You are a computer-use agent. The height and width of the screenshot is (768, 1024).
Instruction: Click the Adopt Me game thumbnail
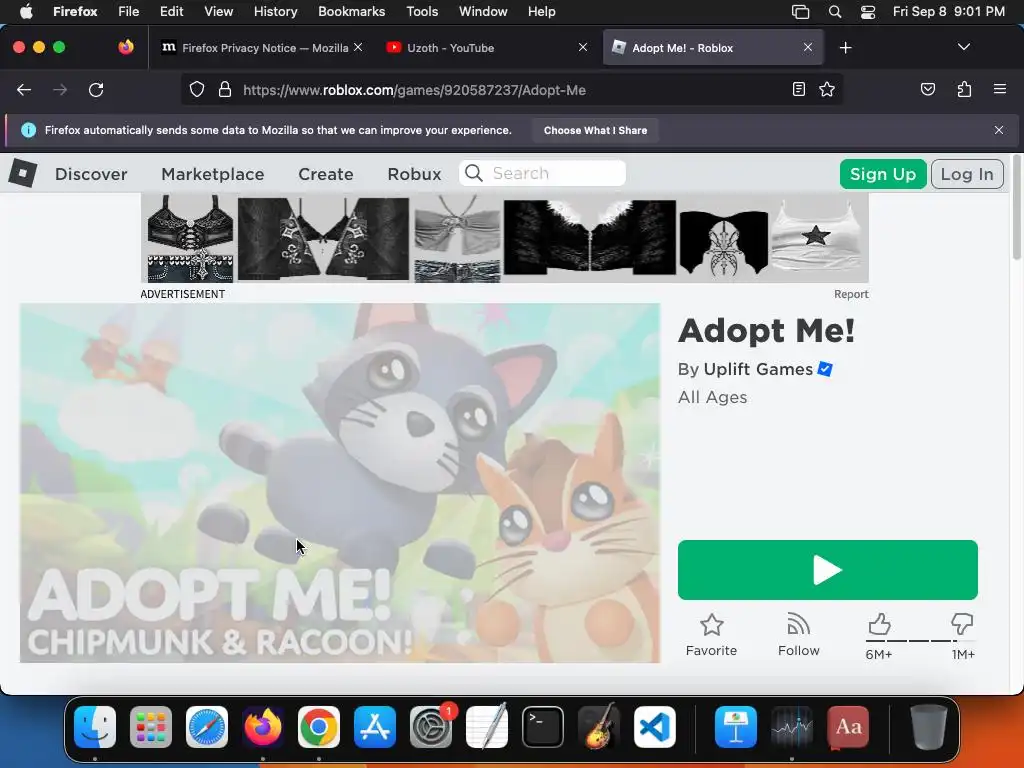click(340, 483)
